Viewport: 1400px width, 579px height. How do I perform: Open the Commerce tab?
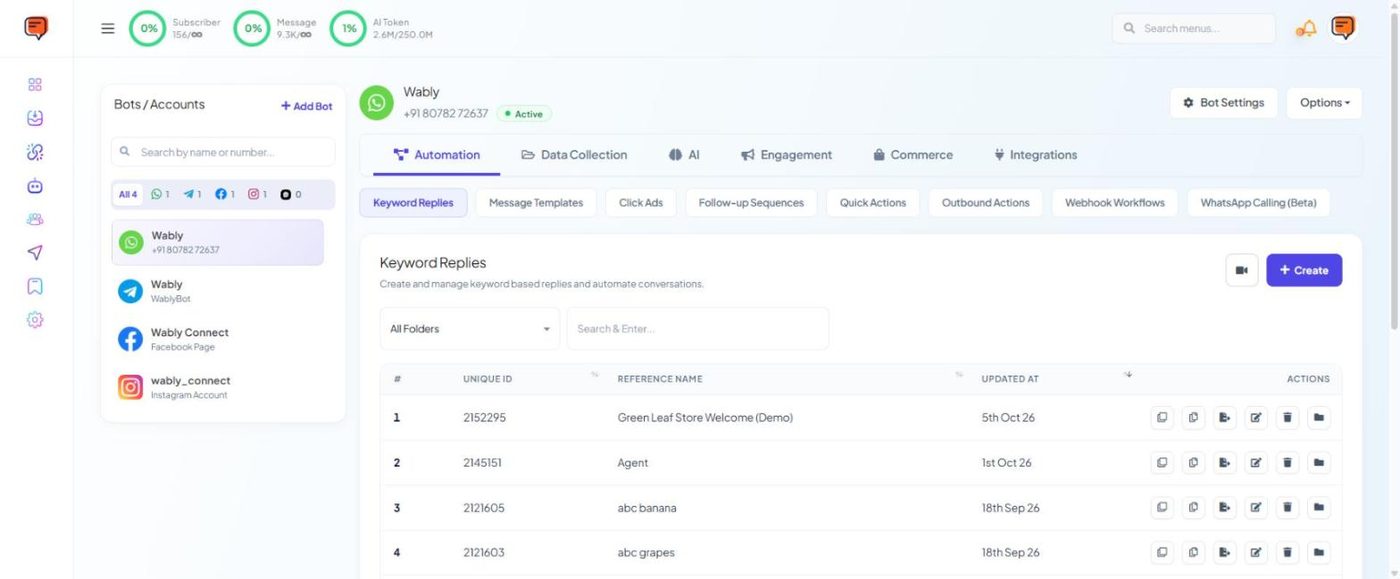click(912, 155)
